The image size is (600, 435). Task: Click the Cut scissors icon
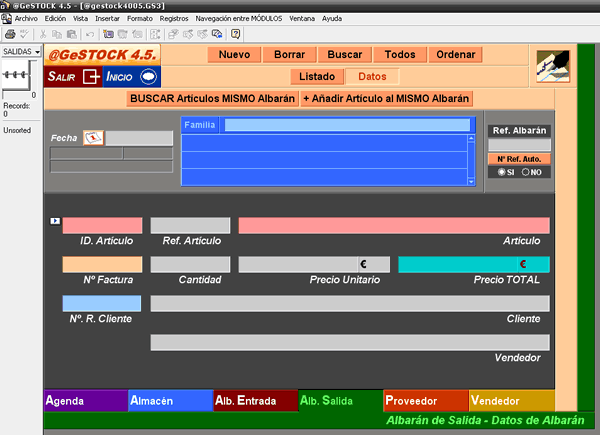(x=43, y=34)
